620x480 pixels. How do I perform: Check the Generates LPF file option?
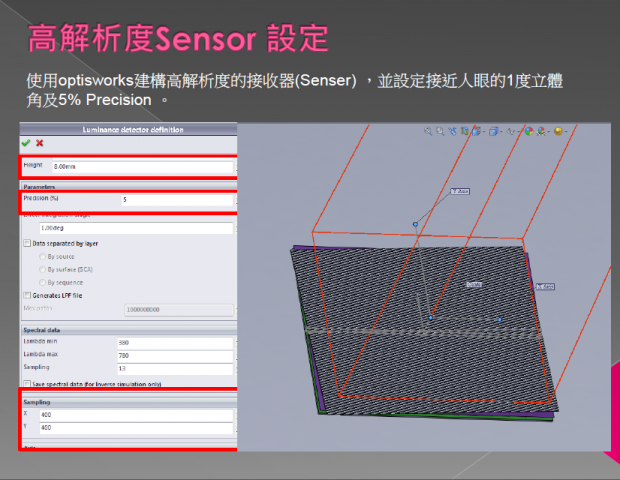point(27,295)
